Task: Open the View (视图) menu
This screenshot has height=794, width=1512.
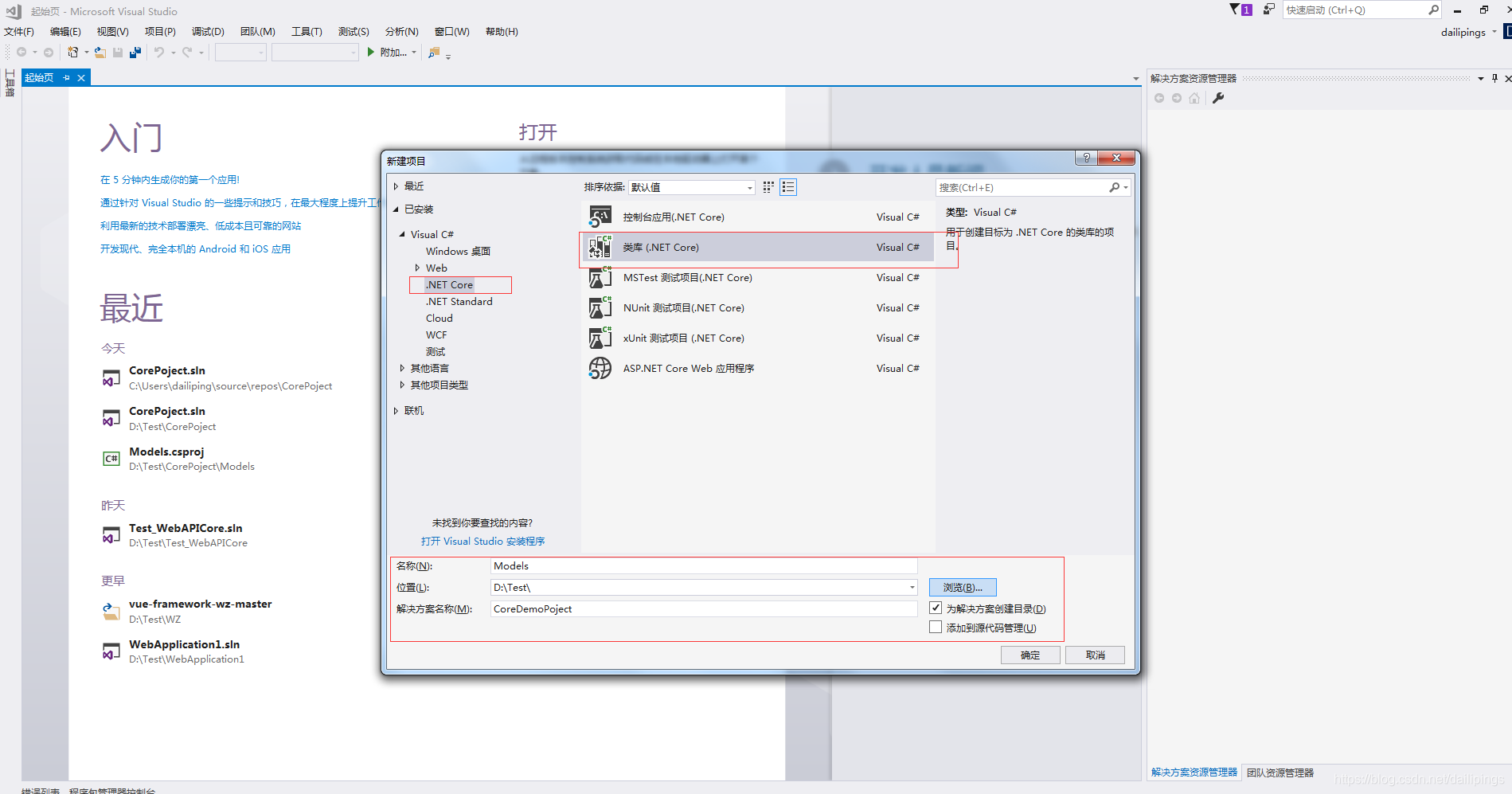Action: tap(112, 32)
